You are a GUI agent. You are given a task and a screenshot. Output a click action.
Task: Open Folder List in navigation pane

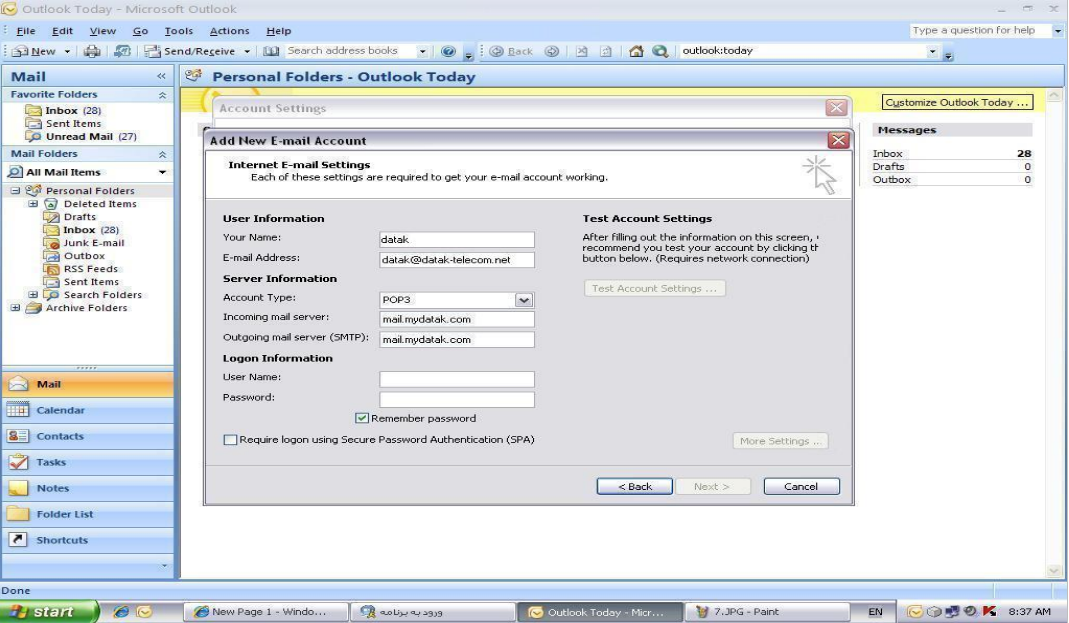88,514
